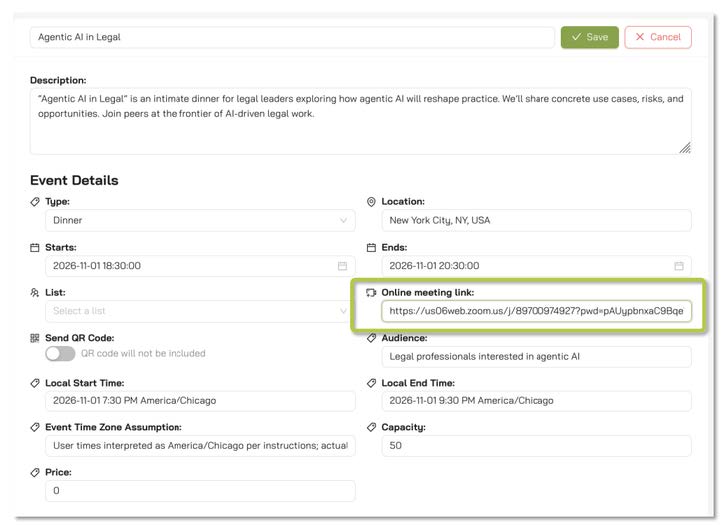The width and height of the screenshot is (722, 525).
Task: Open the Starts date calendar picker icon
Action: (x=342, y=266)
